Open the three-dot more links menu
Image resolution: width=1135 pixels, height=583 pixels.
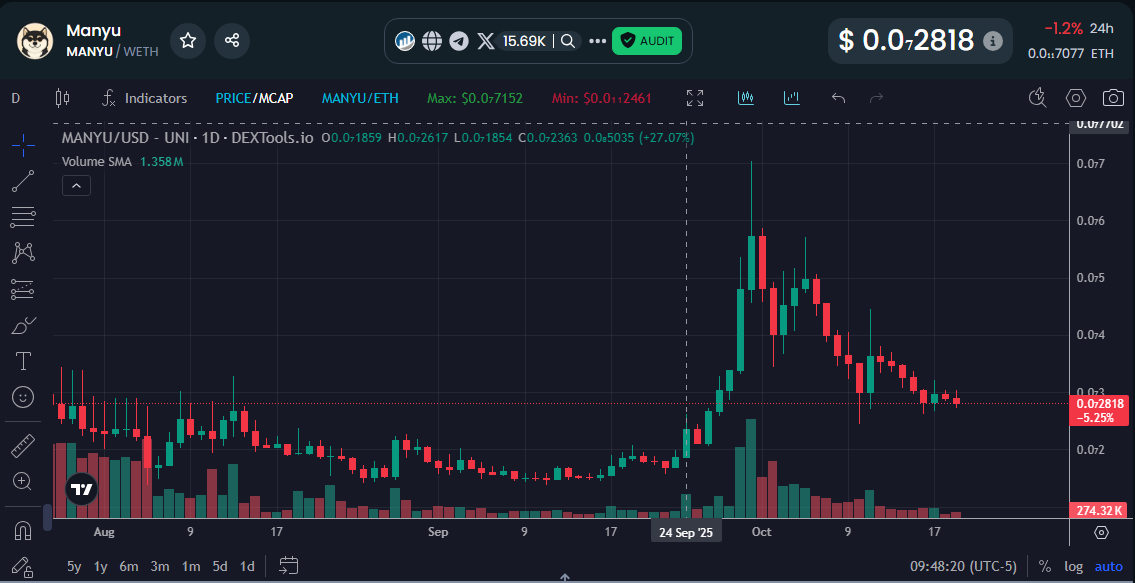pos(597,41)
